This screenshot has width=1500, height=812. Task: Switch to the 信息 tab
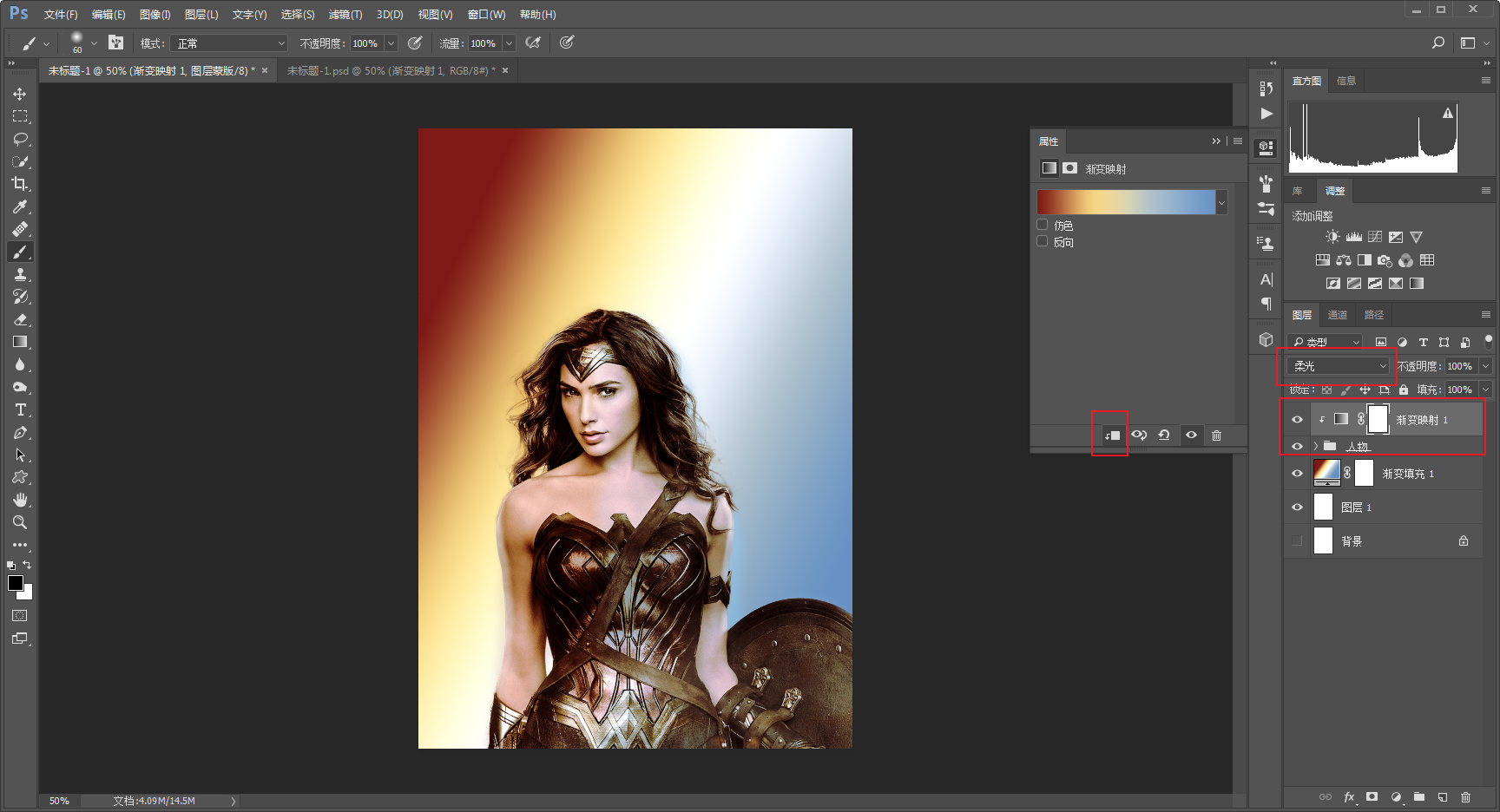(x=1346, y=81)
